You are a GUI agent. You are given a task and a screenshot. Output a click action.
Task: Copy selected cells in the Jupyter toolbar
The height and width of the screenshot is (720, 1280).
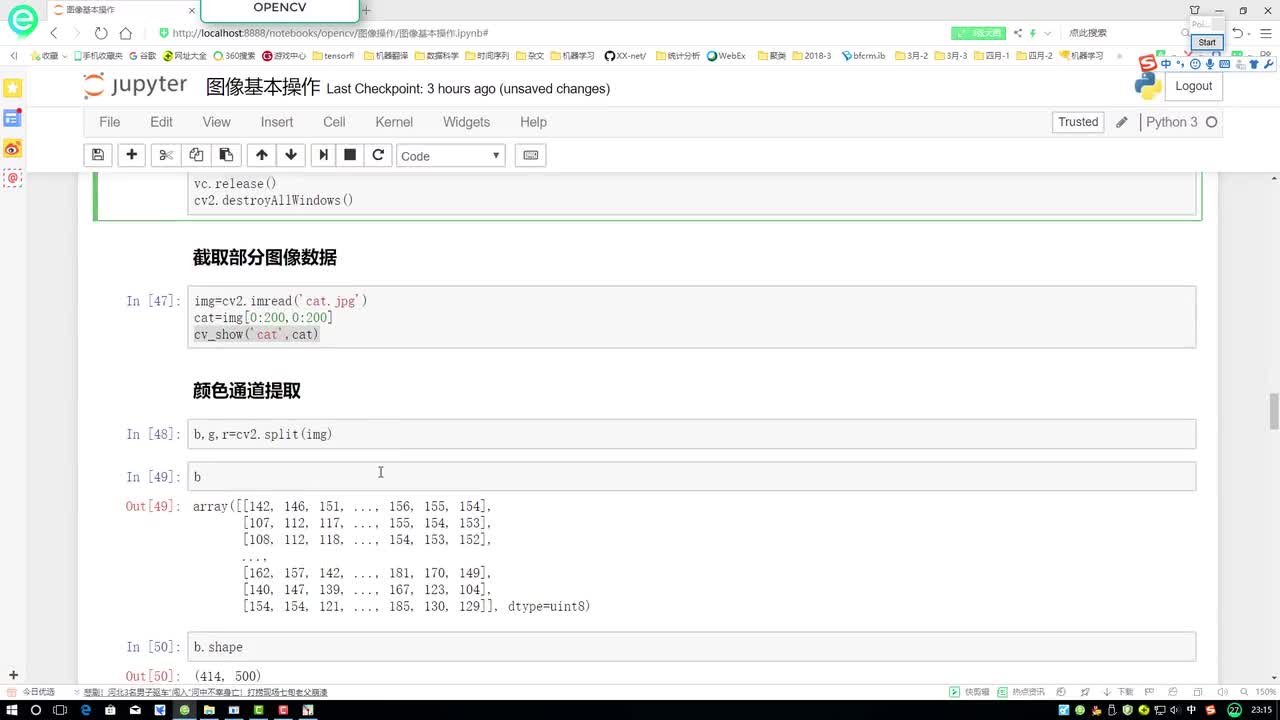pyautogui.click(x=196, y=155)
